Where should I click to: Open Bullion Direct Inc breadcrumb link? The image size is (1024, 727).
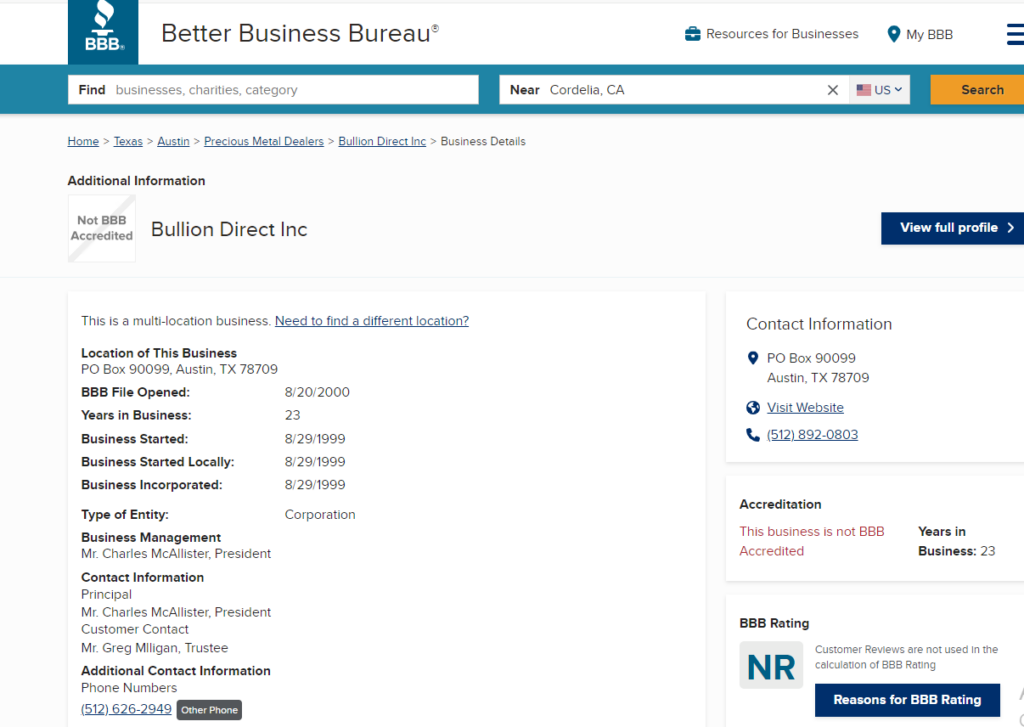(382, 141)
